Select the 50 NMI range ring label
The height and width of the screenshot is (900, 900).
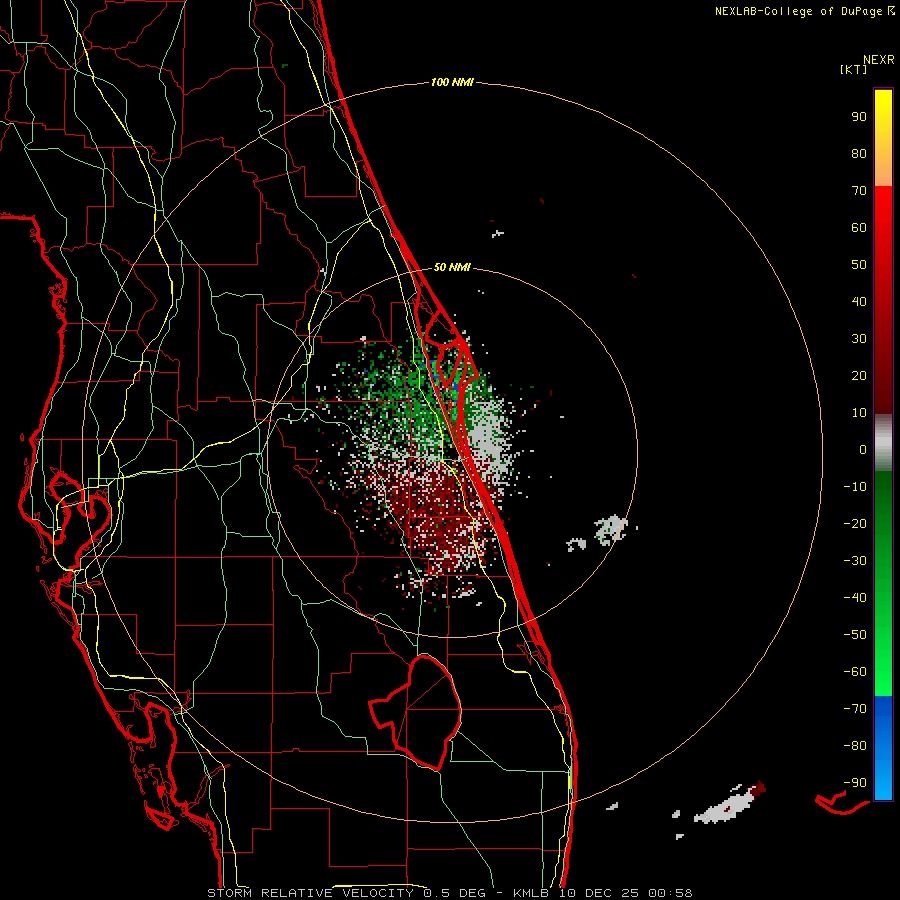[x=452, y=267]
